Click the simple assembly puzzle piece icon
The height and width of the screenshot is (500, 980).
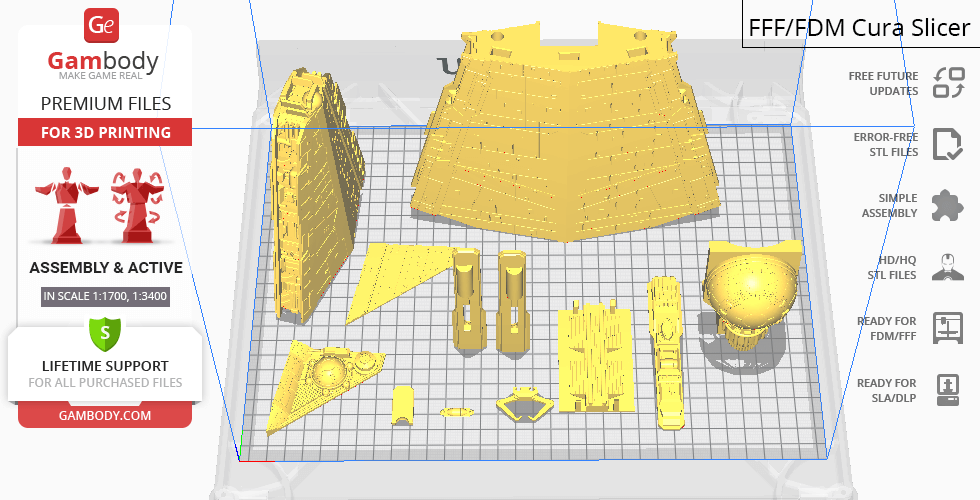coord(947,206)
